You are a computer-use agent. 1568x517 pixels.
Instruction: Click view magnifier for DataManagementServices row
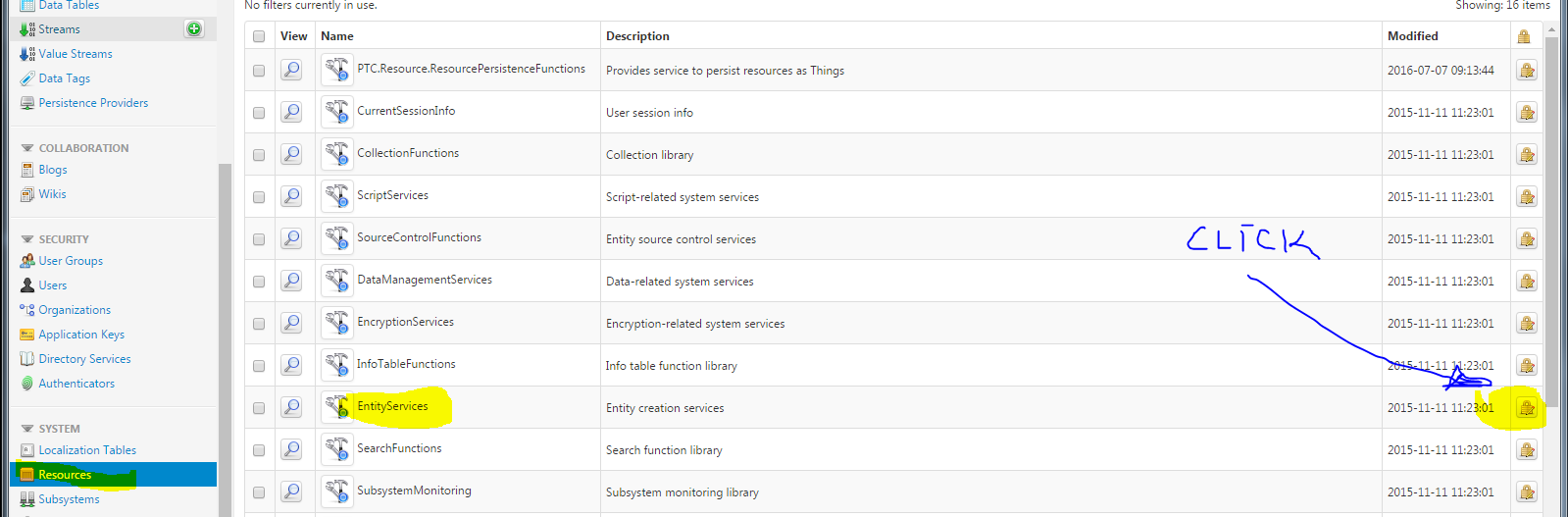coord(291,281)
